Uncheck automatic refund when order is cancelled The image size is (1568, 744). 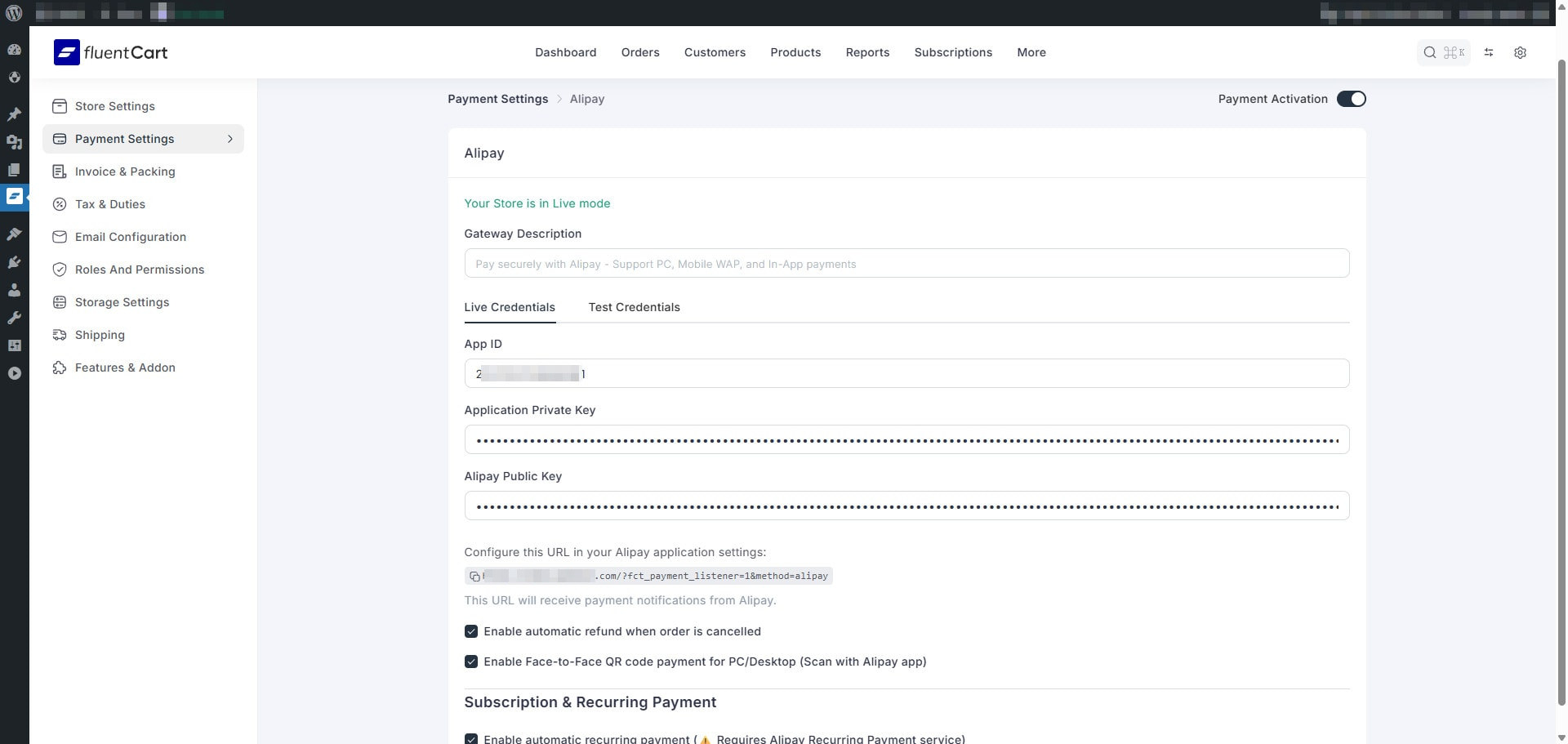click(471, 630)
